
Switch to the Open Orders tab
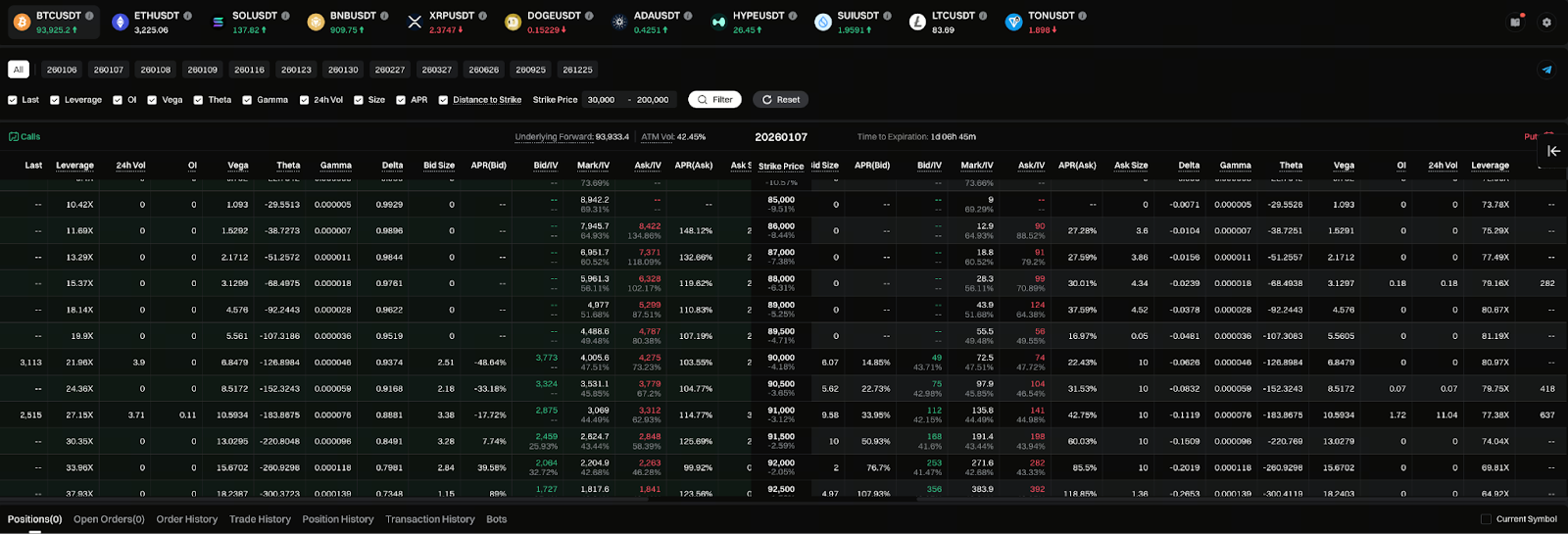[109, 519]
